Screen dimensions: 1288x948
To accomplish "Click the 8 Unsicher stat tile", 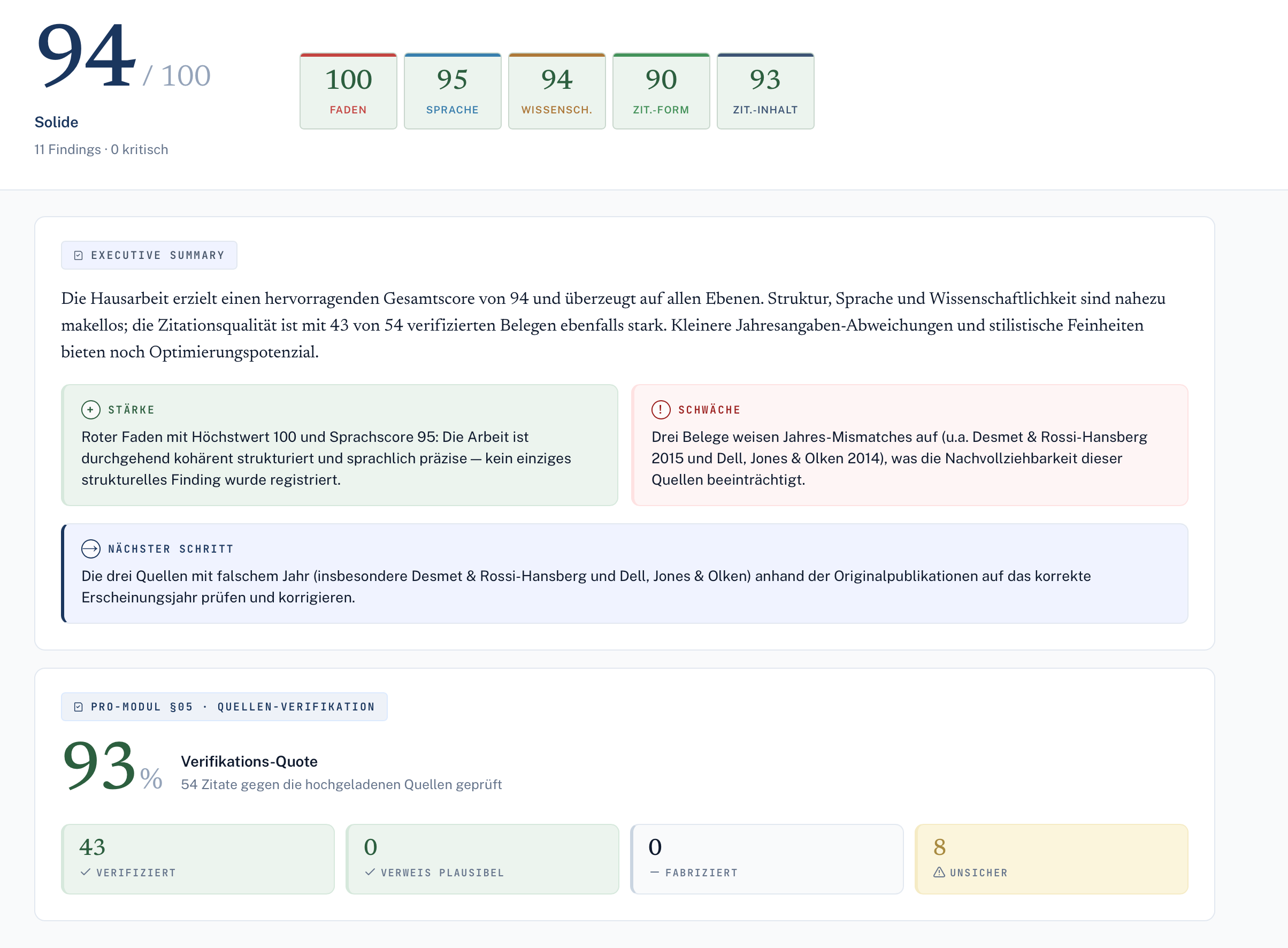I will click(1052, 859).
